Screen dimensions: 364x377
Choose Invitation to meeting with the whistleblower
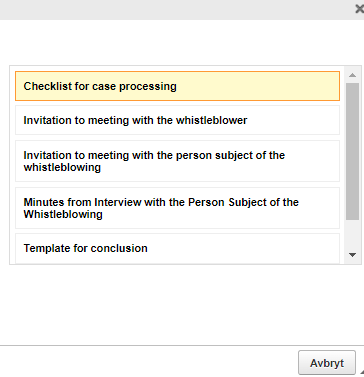point(177,120)
